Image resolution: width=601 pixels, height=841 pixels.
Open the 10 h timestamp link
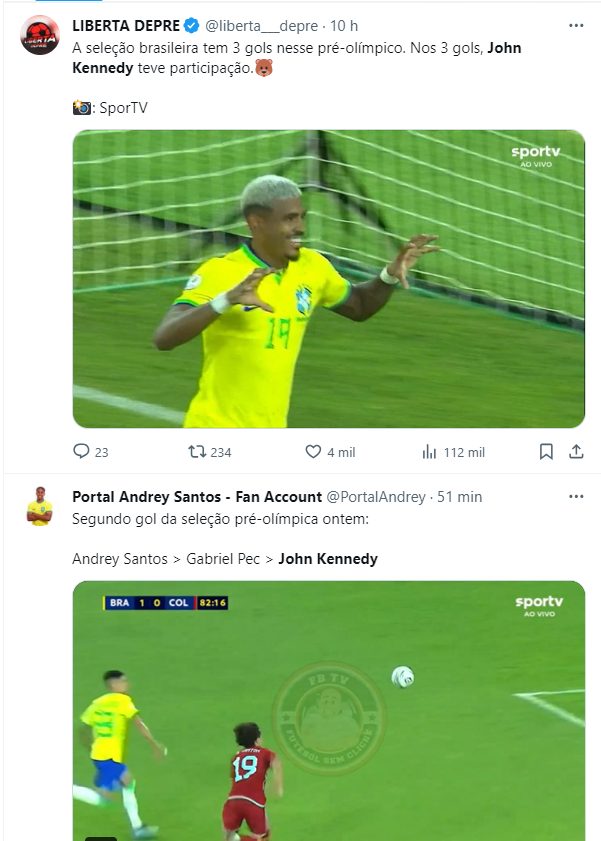pyautogui.click(x=344, y=26)
